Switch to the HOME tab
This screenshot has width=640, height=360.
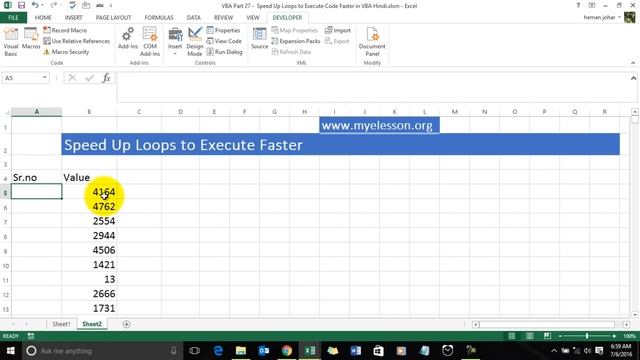pyautogui.click(x=43, y=18)
